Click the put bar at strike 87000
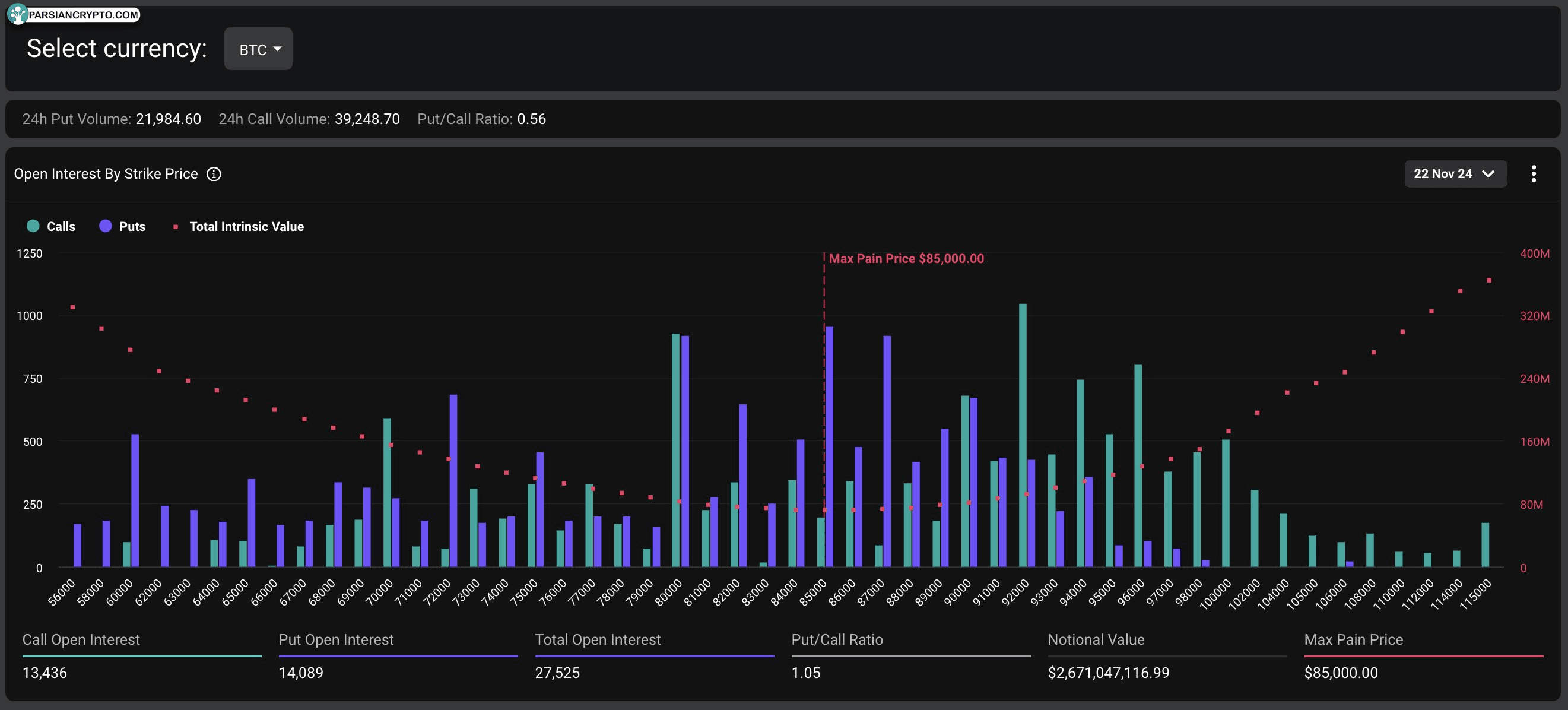1568x710 pixels. coord(887,451)
